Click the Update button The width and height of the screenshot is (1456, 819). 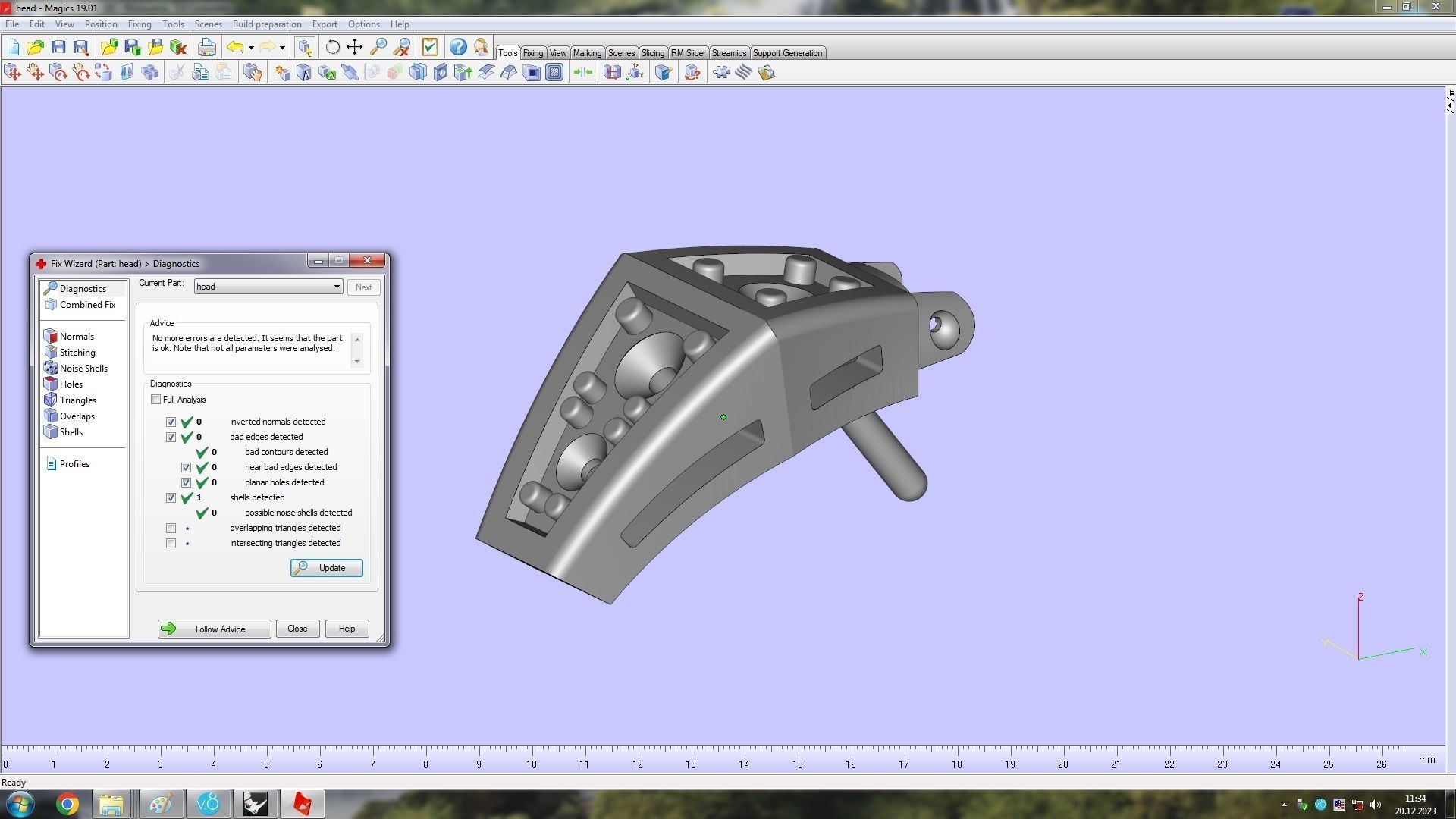click(327, 568)
